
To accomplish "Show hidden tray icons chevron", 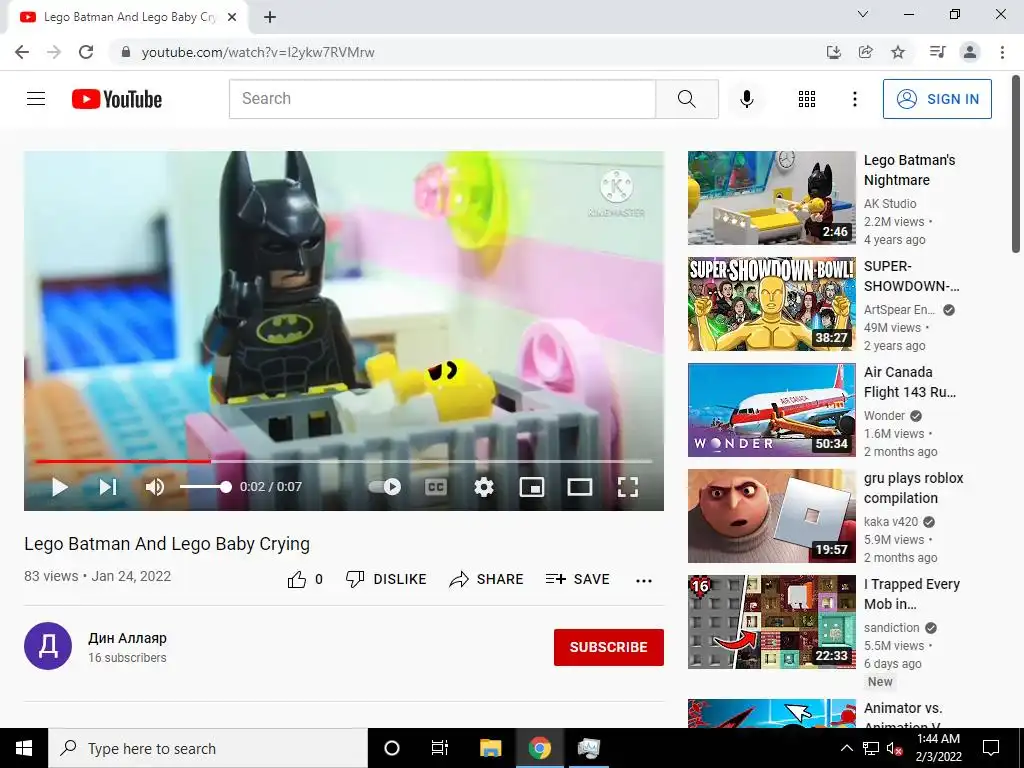I will coord(846,748).
